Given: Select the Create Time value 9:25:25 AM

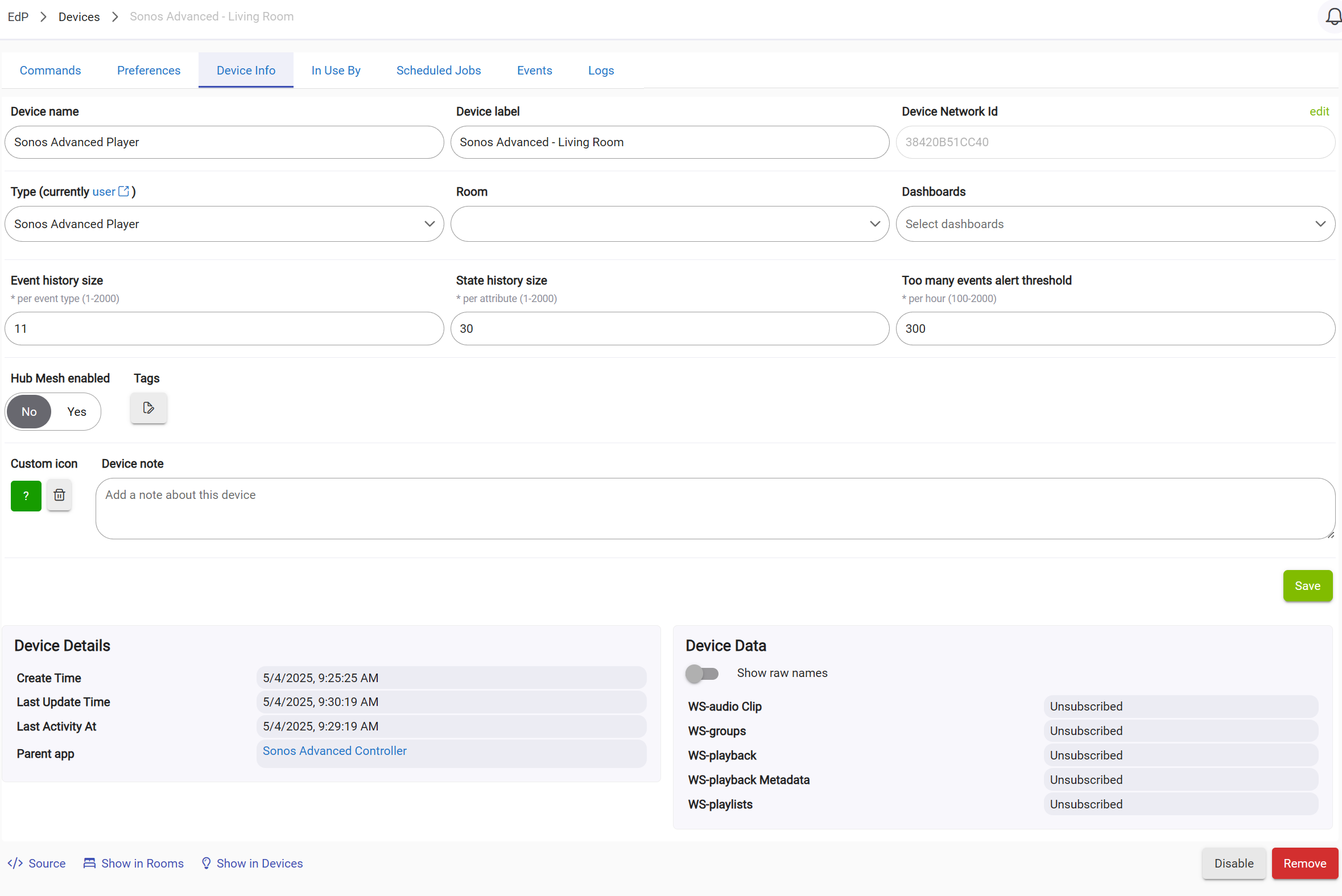Looking at the screenshot, I should pos(451,678).
